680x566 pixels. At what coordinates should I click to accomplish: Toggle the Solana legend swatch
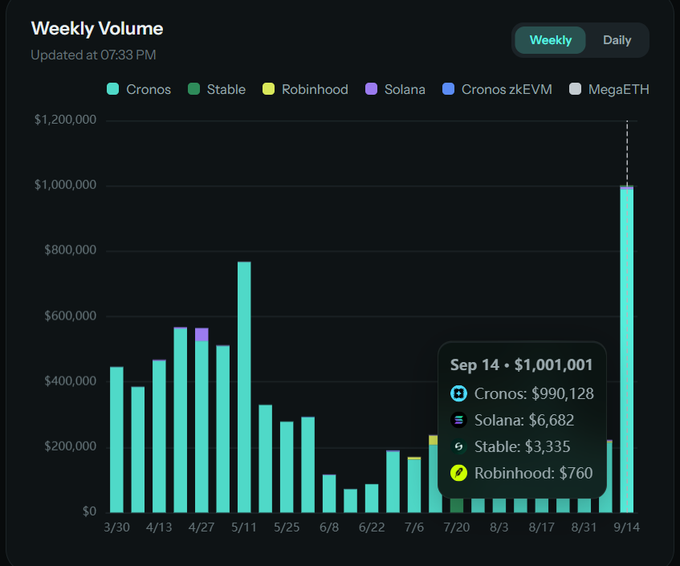371,89
